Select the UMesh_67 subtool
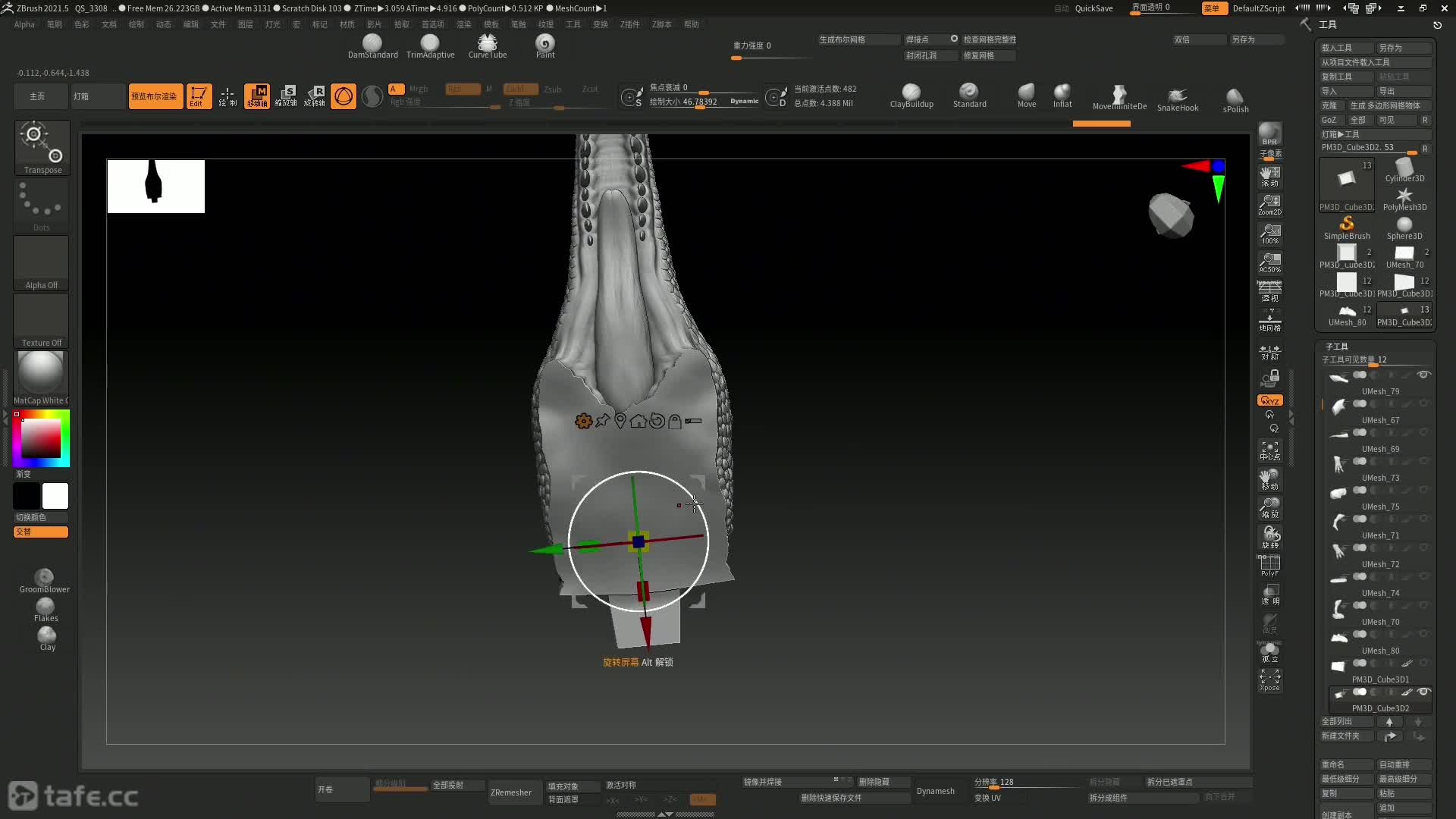Screen dimensions: 1456x819 coord(1379,411)
